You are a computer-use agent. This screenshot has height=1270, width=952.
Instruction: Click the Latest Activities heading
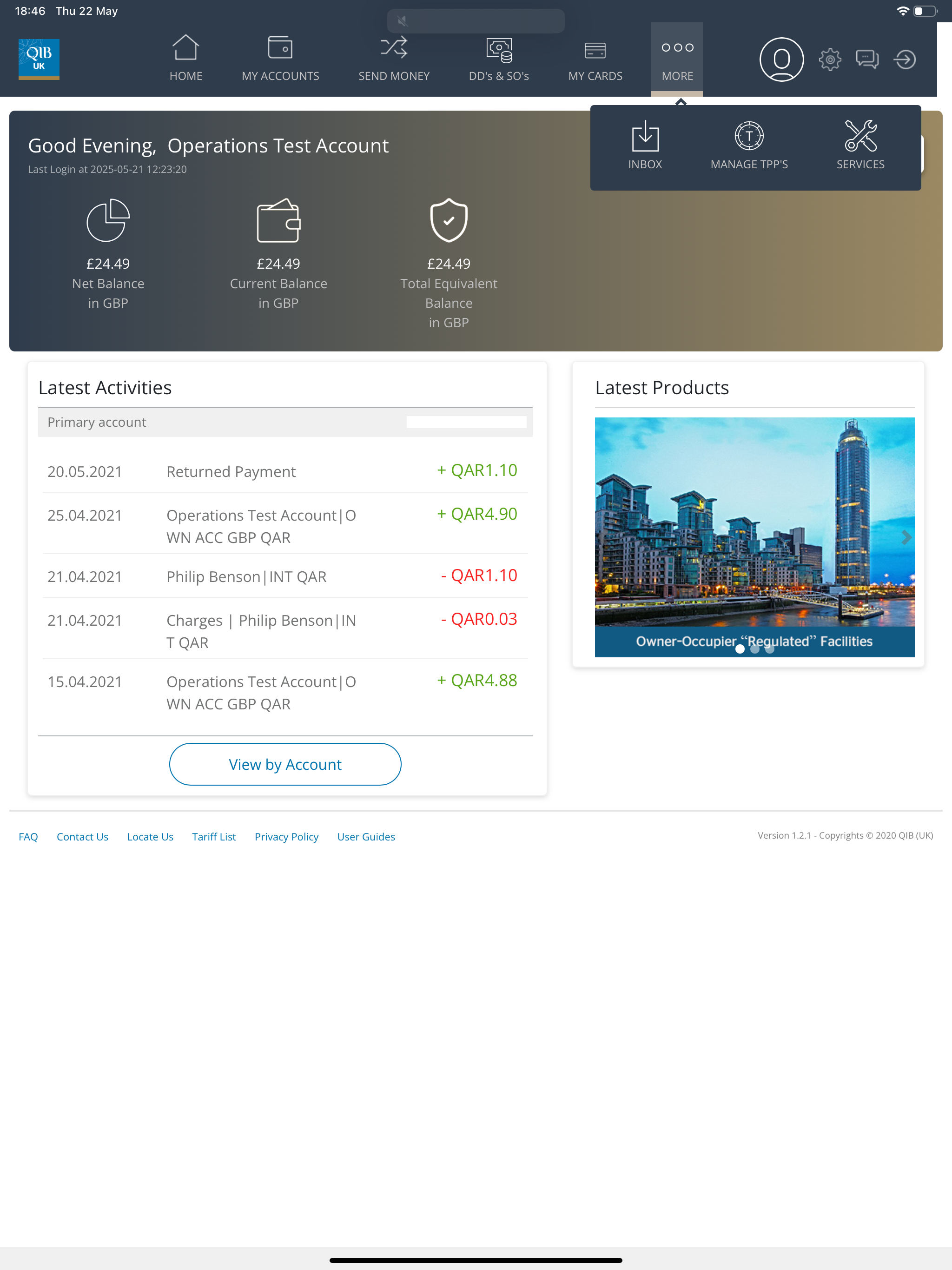pyautogui.click(x=105, y=388)
